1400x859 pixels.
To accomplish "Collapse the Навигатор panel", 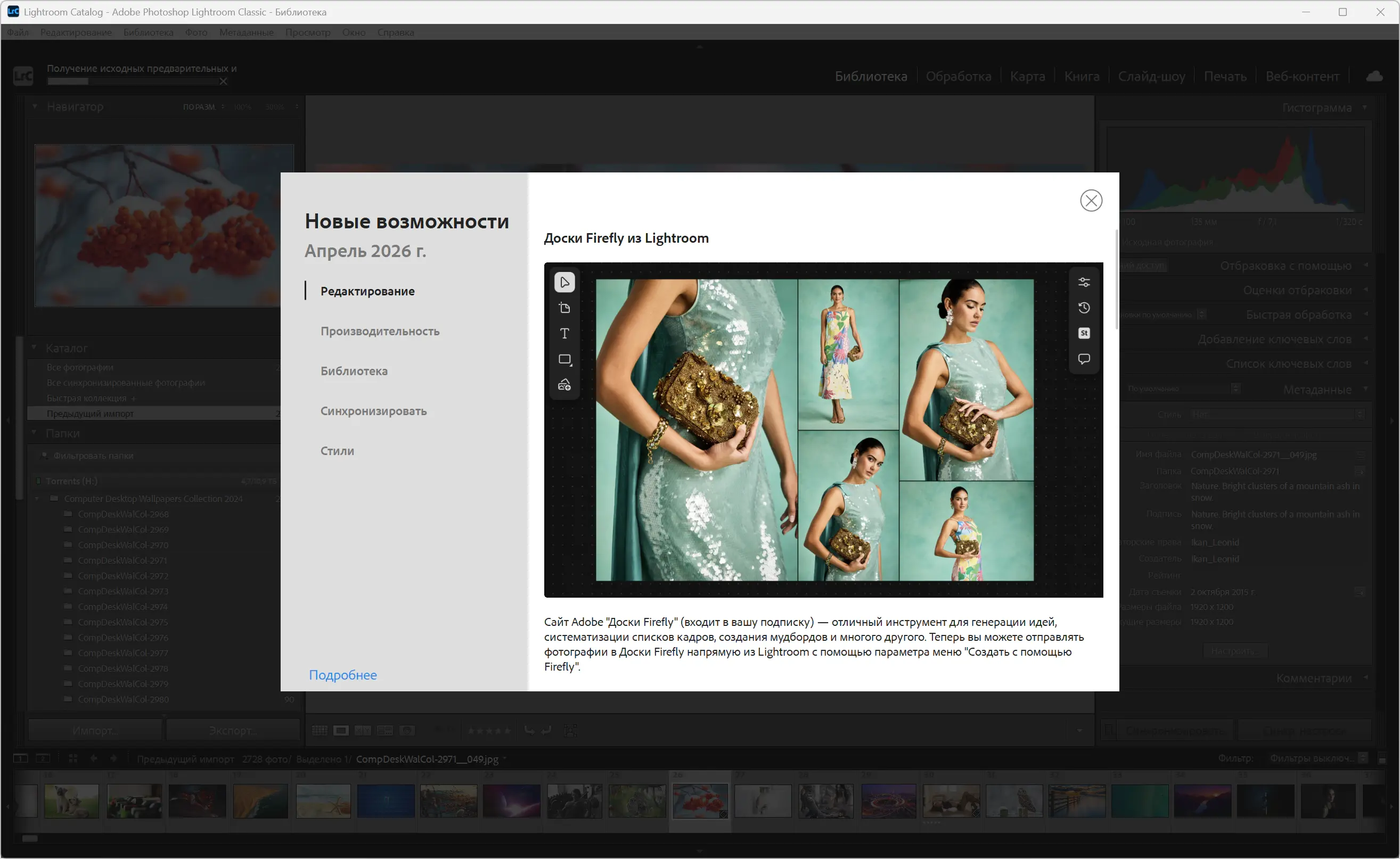I will click(35, 106).
